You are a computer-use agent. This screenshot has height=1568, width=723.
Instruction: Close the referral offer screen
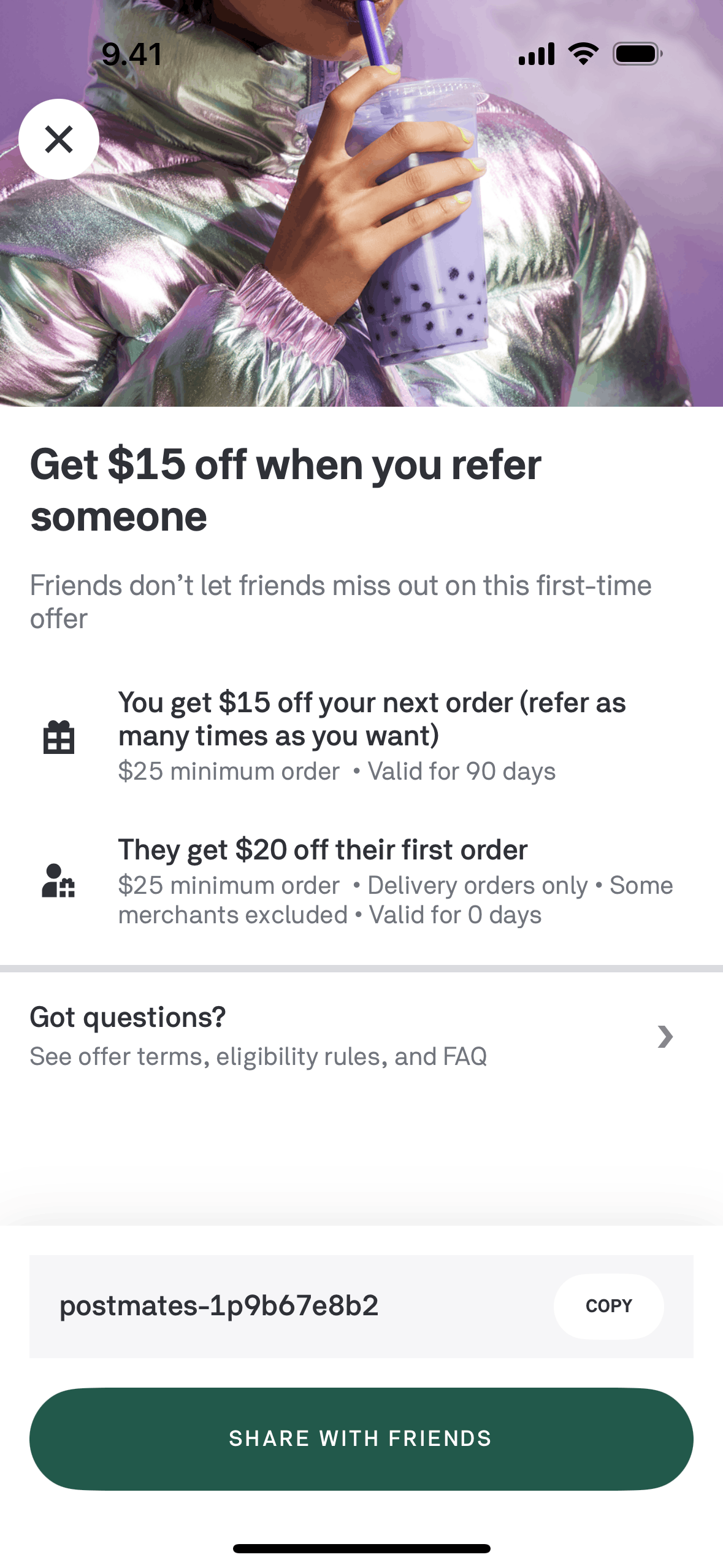click(59, 139)
